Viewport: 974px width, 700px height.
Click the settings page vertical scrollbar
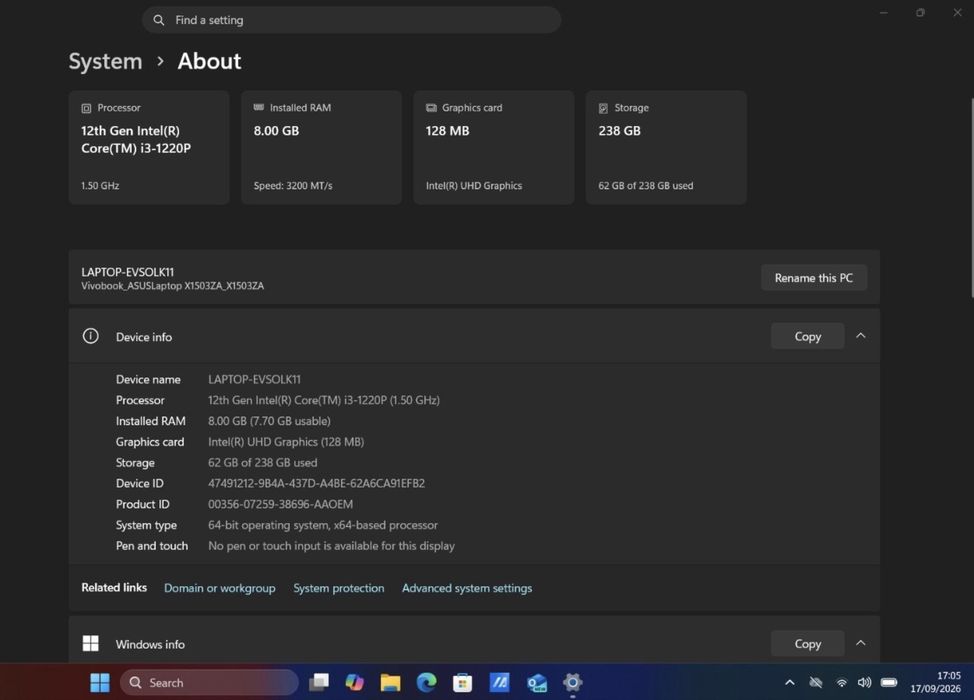(971, 198)
